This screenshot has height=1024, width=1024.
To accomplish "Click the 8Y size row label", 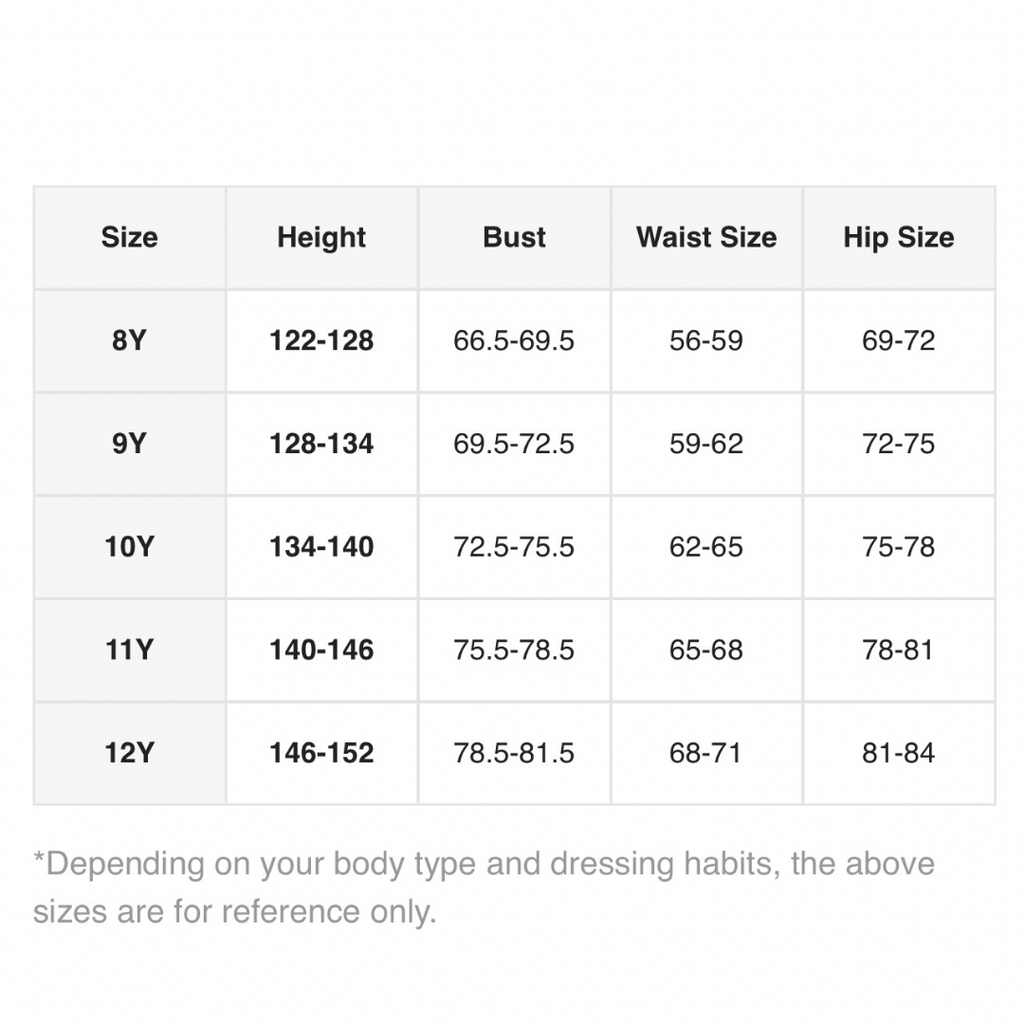I will pos(129,341).
